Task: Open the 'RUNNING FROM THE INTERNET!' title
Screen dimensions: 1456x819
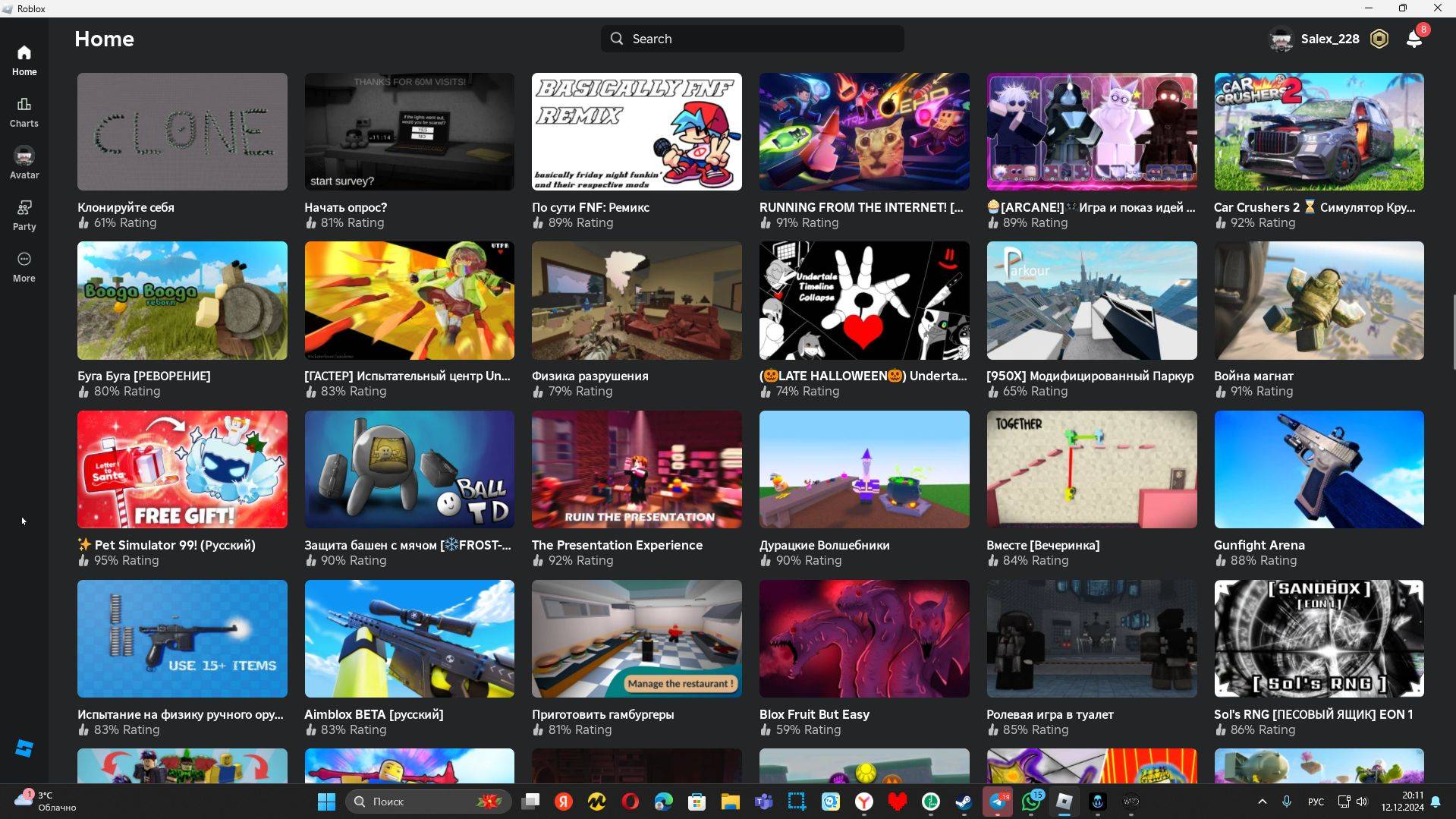Action: coord(861,207)
